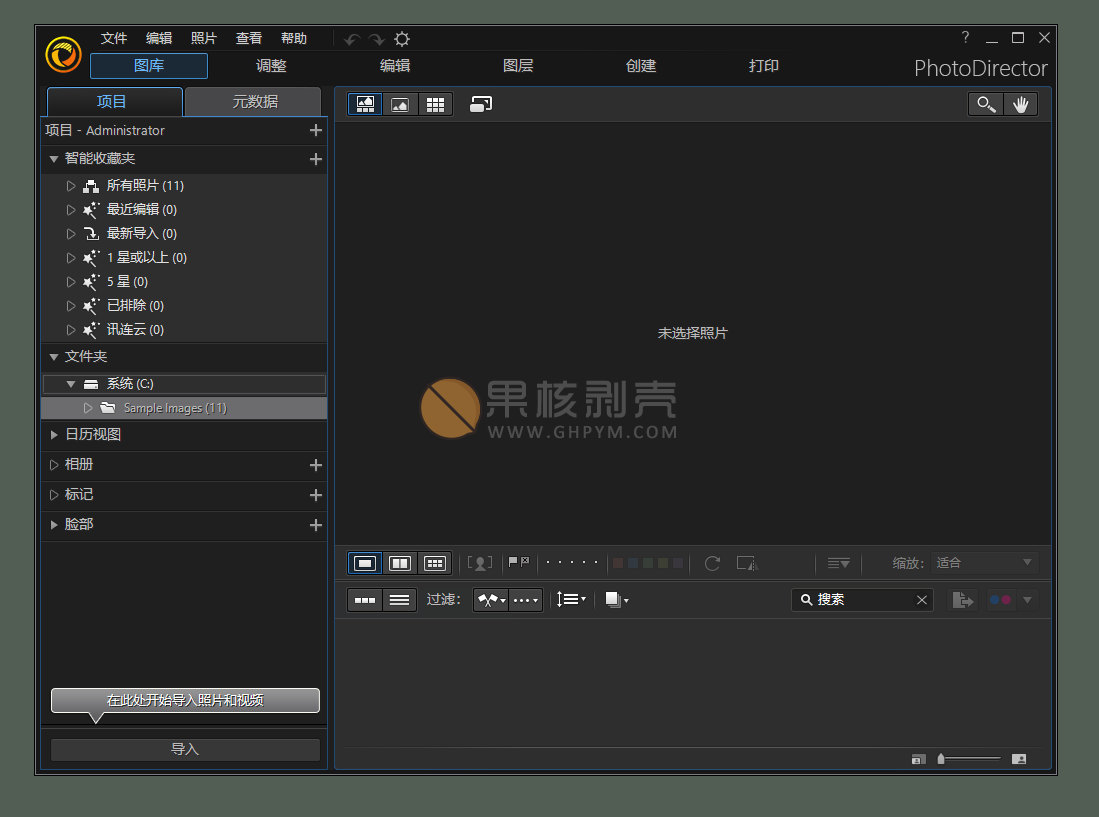Image resolution: width=1099 pixels, height=817 pixels.
Task: Add new album with 相册 plus
Action: coord(316,465)
